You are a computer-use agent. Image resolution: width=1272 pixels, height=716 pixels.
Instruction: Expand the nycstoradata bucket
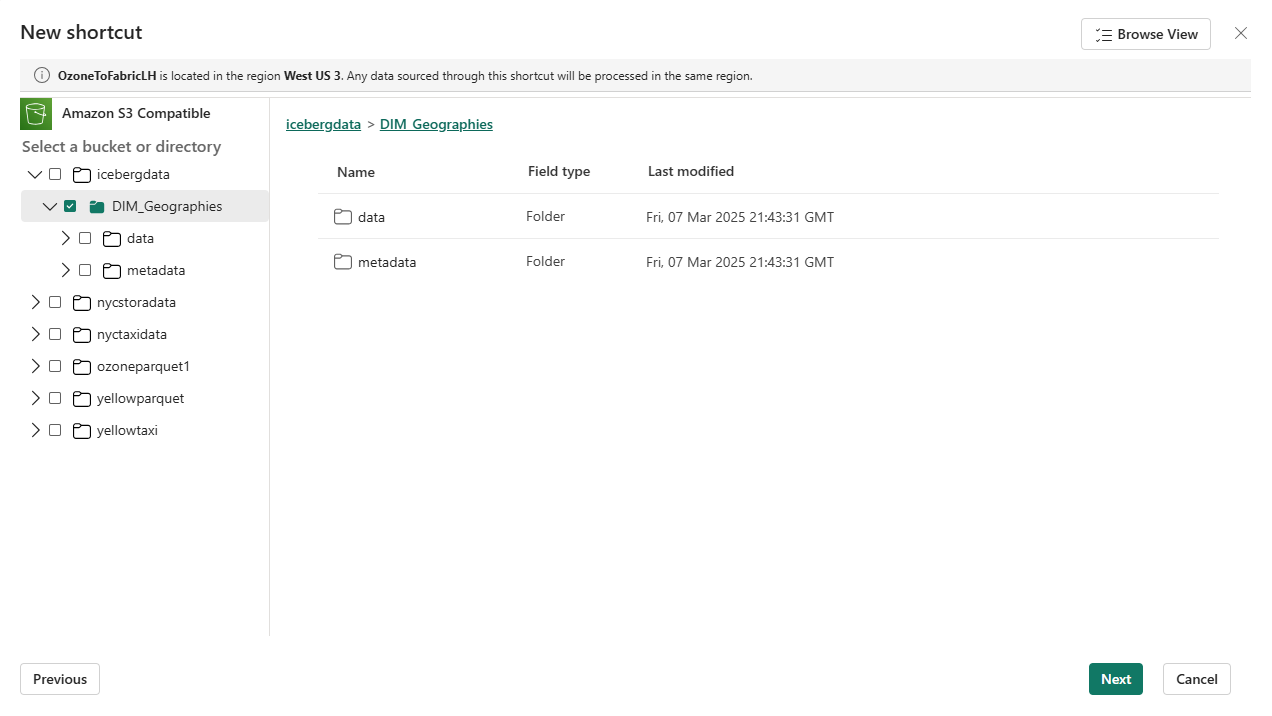(x=35, y=302)
